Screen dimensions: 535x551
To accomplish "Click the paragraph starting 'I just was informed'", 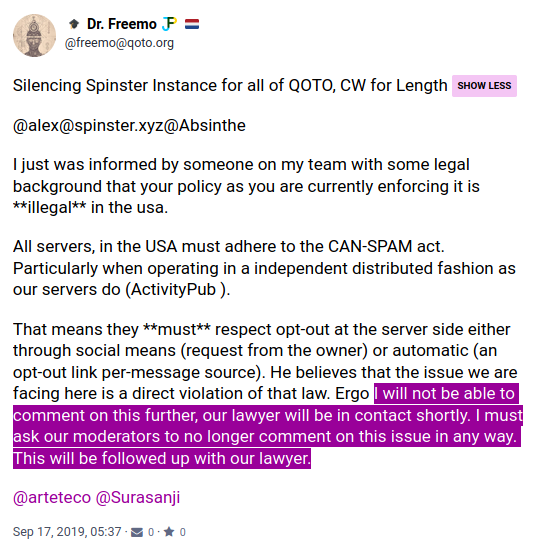I will (246, 186).
